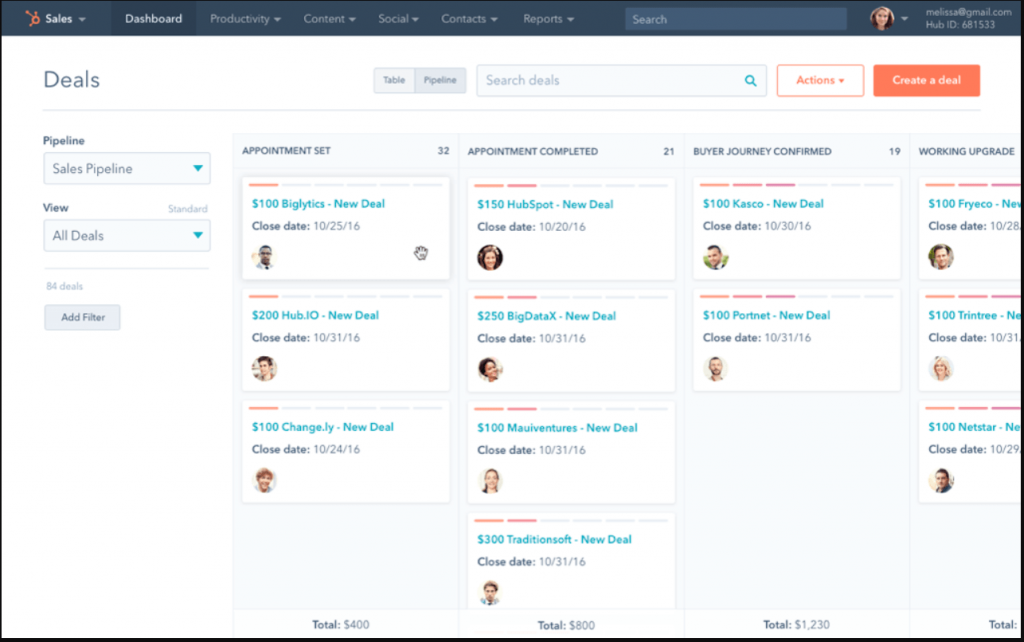Click stage progress bar on Kasco card
Image resolution: width=1024 pixels, height=642 pixels.
797,185
